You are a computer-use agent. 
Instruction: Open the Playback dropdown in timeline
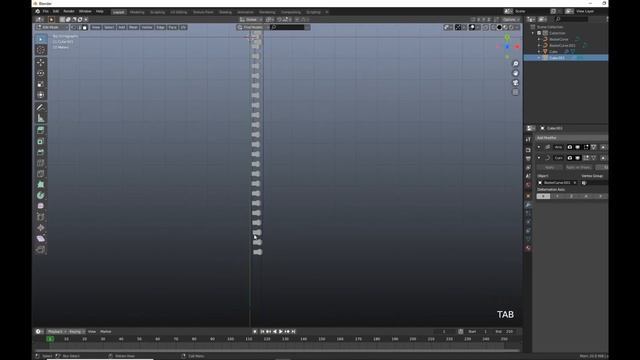point(57,331)
